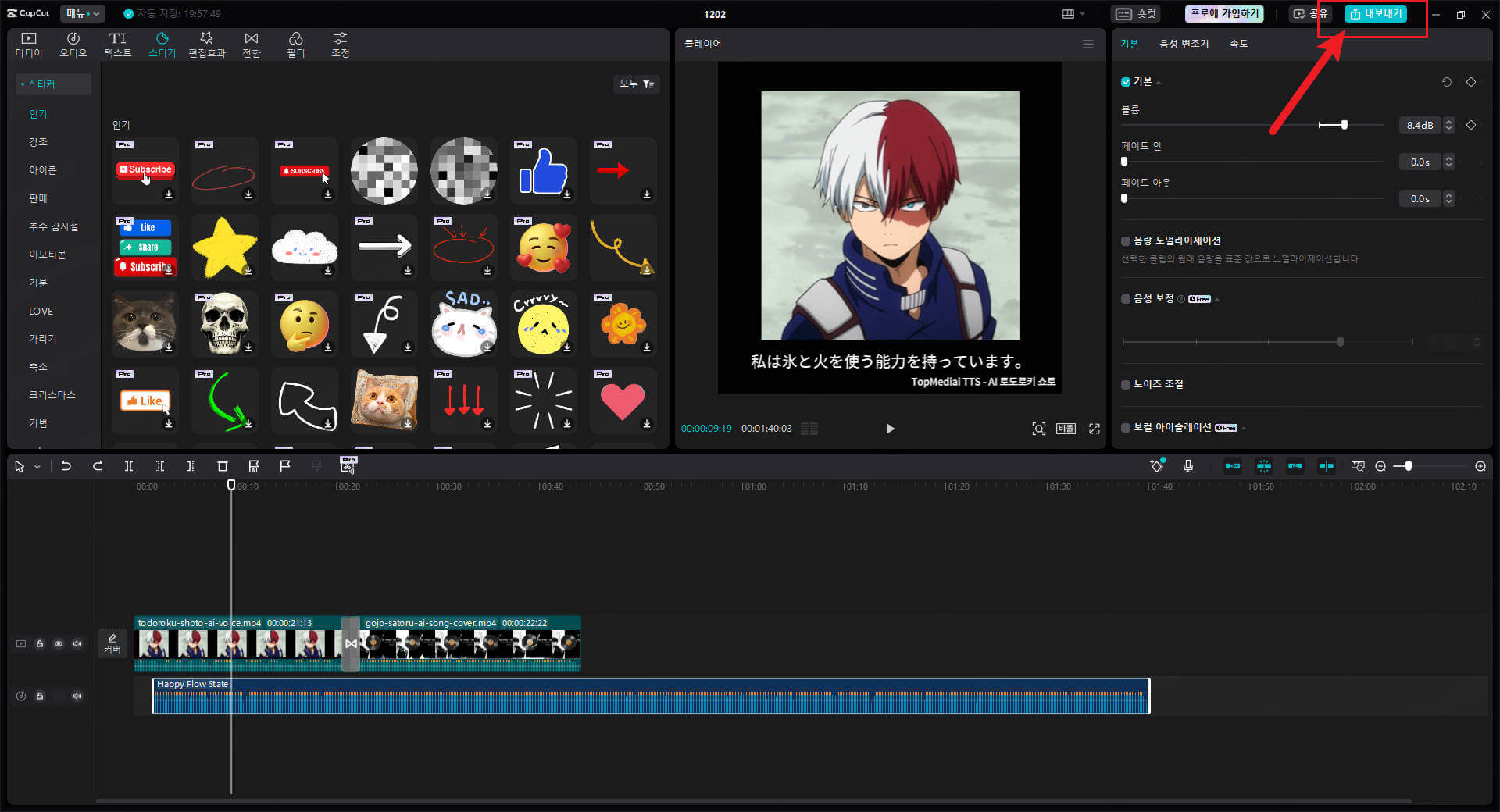Click the fade-out 0.0s stepper arrows
Image resolution: width=1500 pixels, height=812 pixels.
[x=1449, y=198]
